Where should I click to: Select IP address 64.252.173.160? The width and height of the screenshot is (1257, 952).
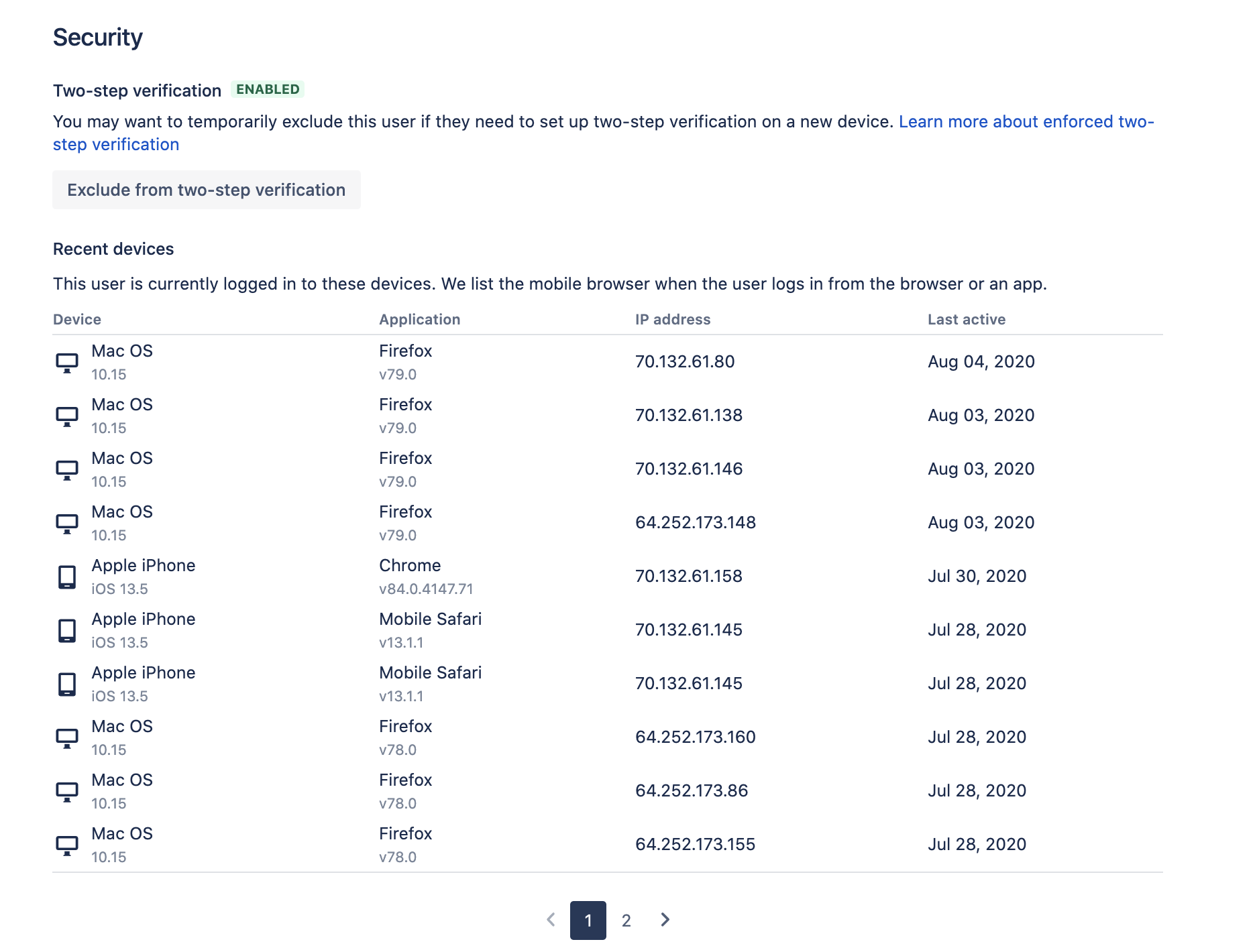click(696, 737)
